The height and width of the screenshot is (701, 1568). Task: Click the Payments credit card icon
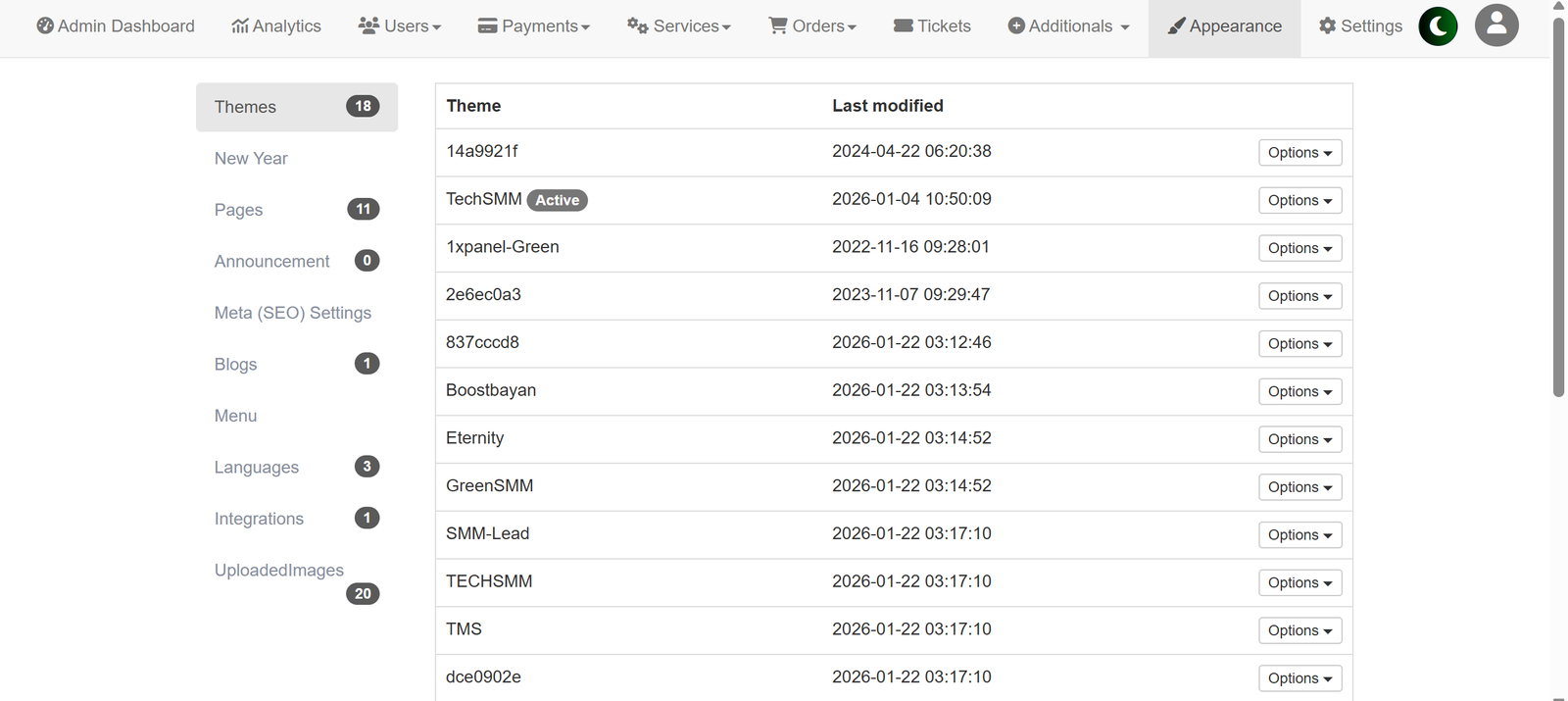[487, 26]
